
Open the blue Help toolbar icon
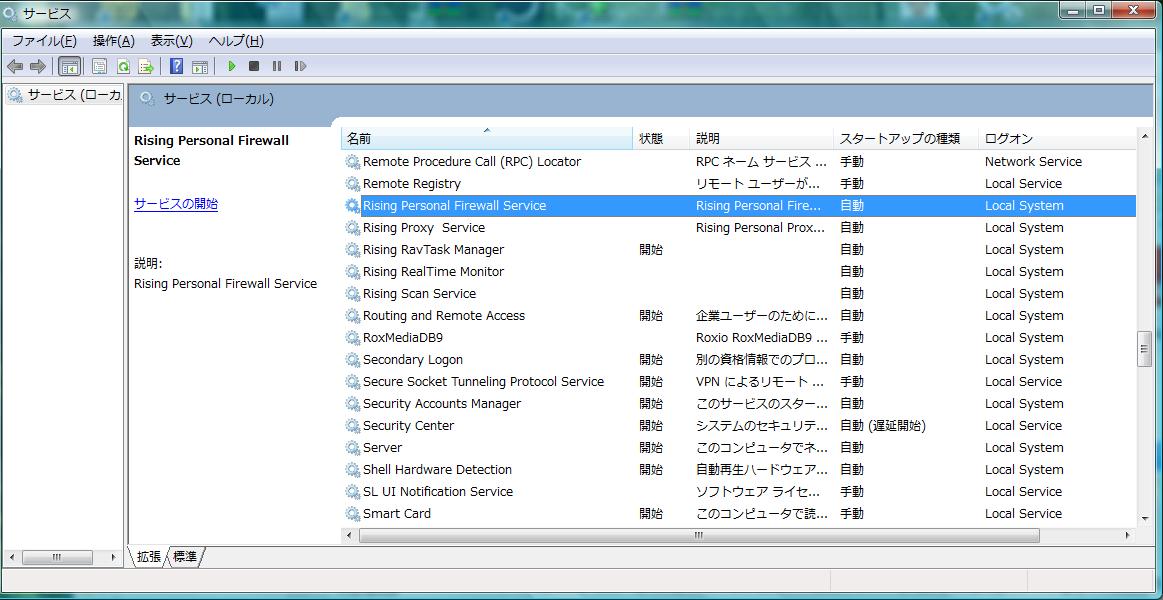click(x=176, y=66)
